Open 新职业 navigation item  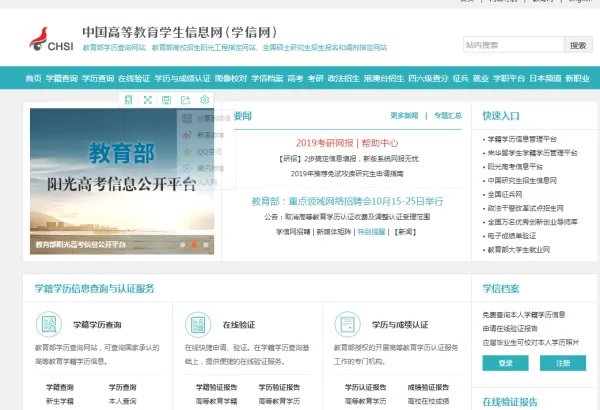coord(577,78)
